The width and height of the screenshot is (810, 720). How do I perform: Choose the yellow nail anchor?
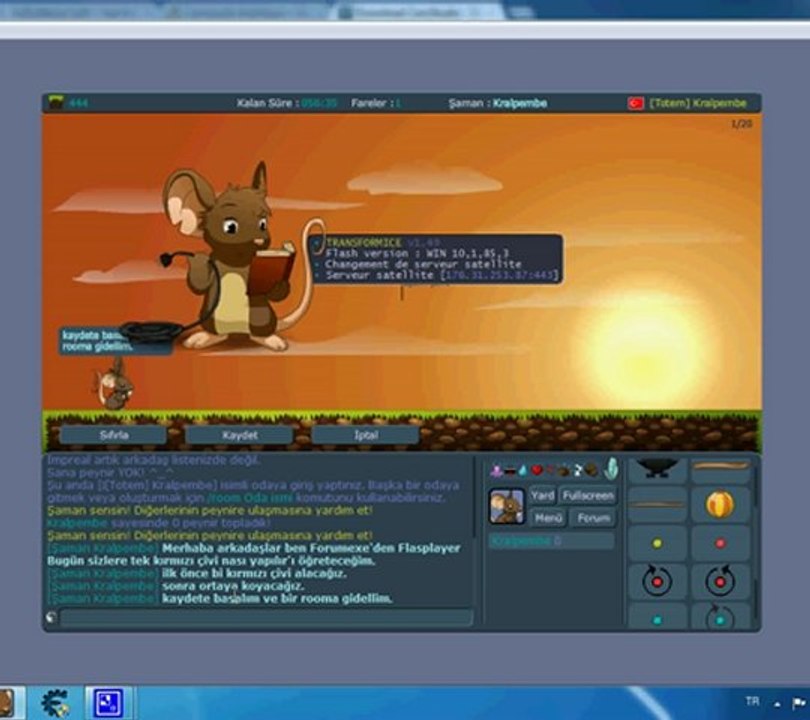(x=657, y=543)
